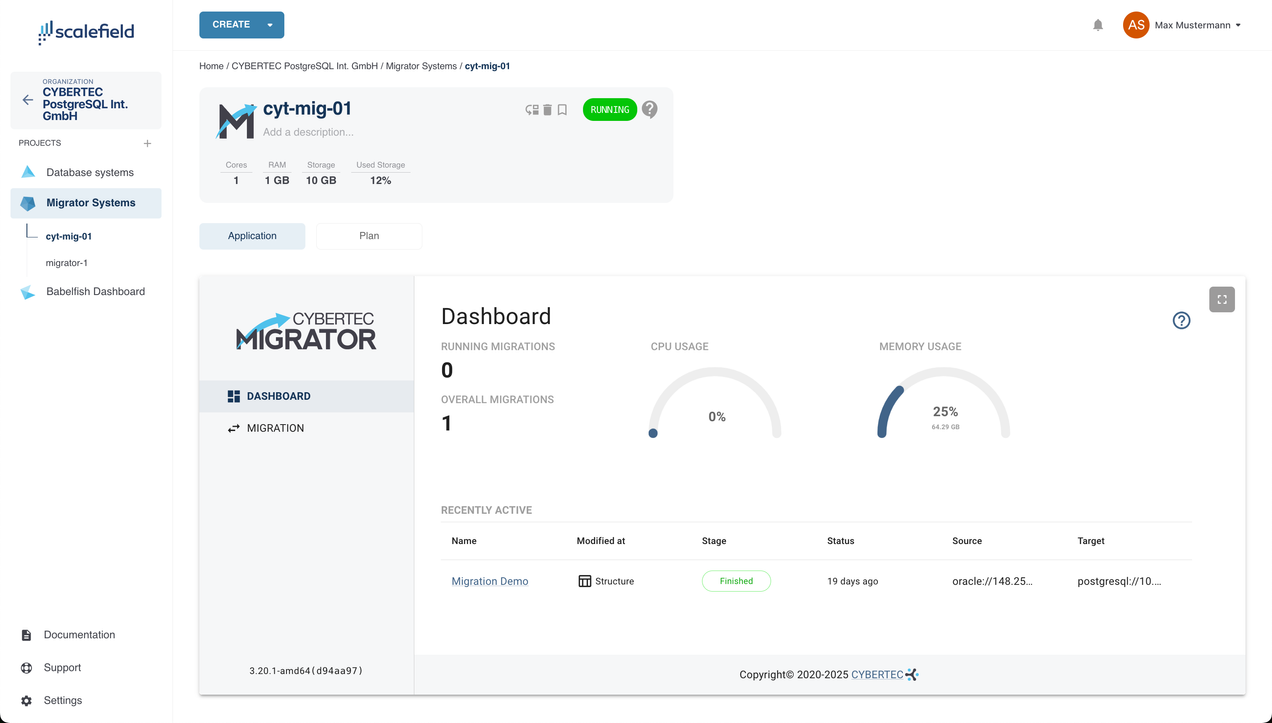Add a new project with plus icon
Screen dimensions: 1272x723
click(x=147, y=143)
